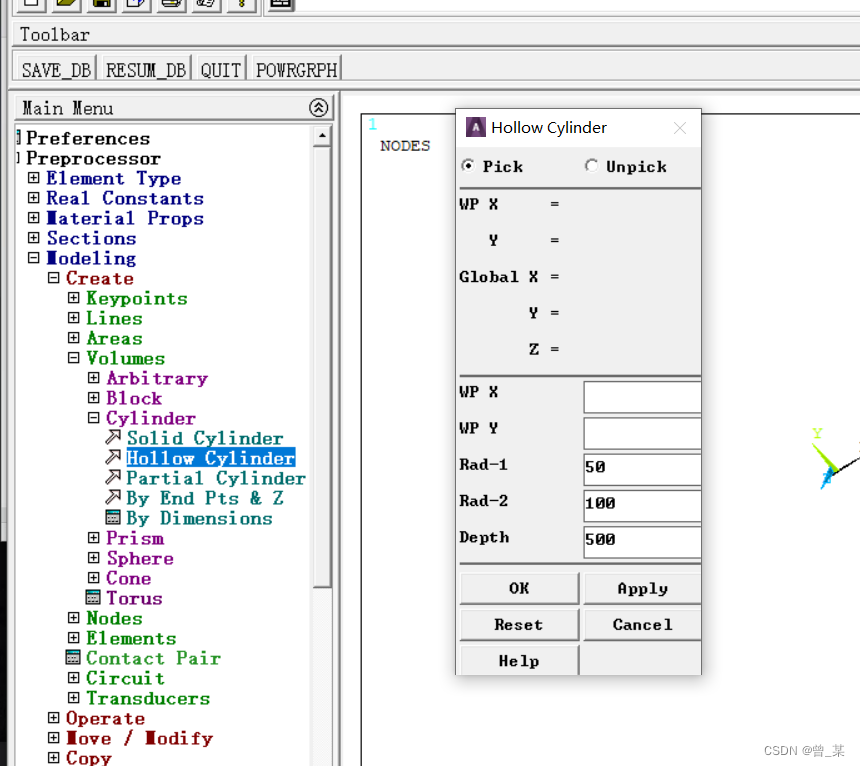Click the dialog icon beside Torus
Screen dimensions: 860x766
(x=93, y=598)
